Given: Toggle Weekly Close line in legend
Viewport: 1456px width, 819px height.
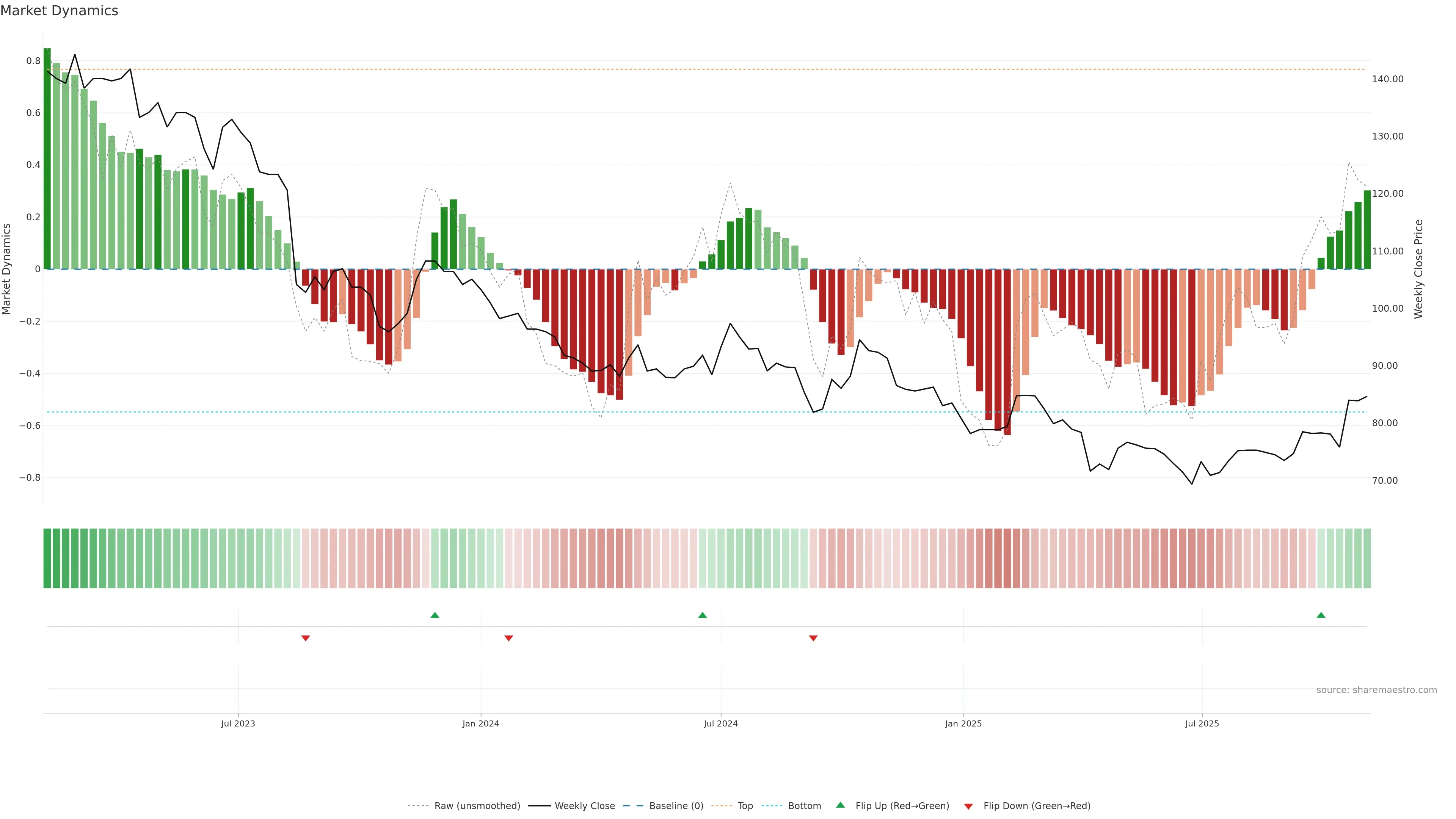Looking at the screenshot, I should [584, 806].
